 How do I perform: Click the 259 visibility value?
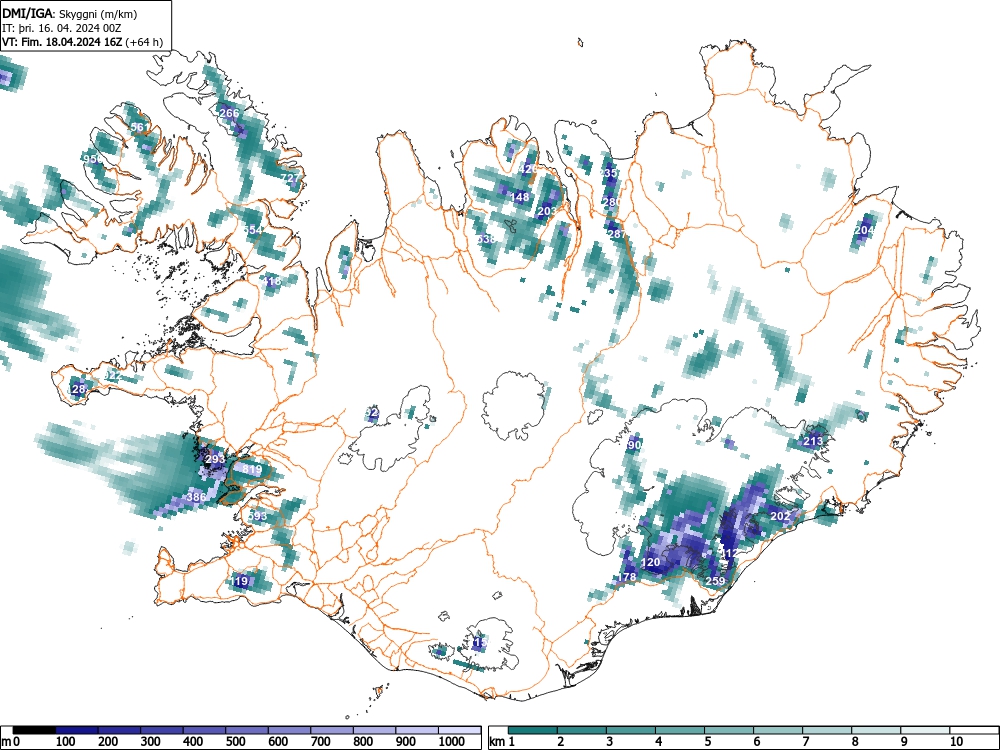(x=716, y=581)
